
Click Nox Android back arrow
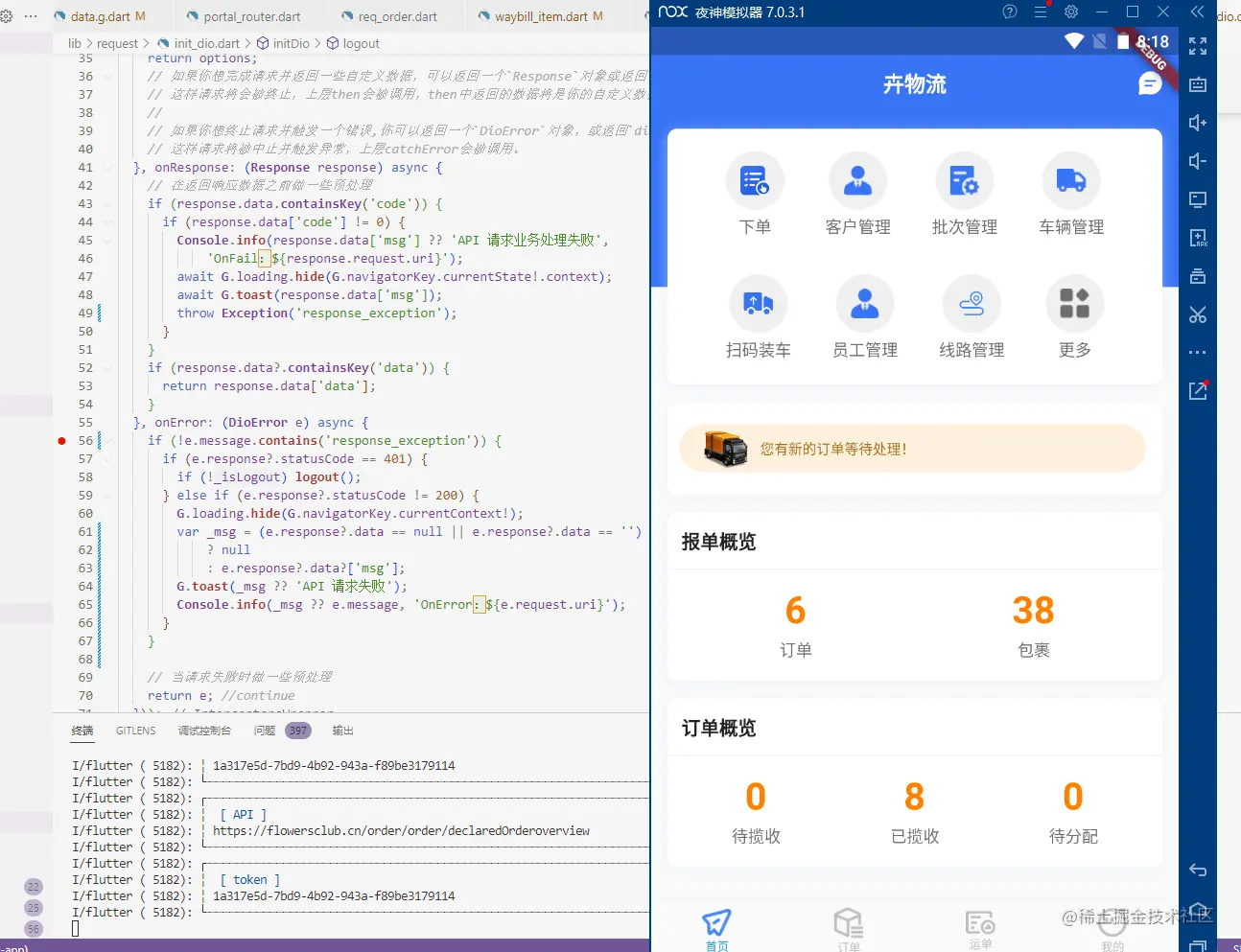pyautogui.click(x=1198, y=871)
